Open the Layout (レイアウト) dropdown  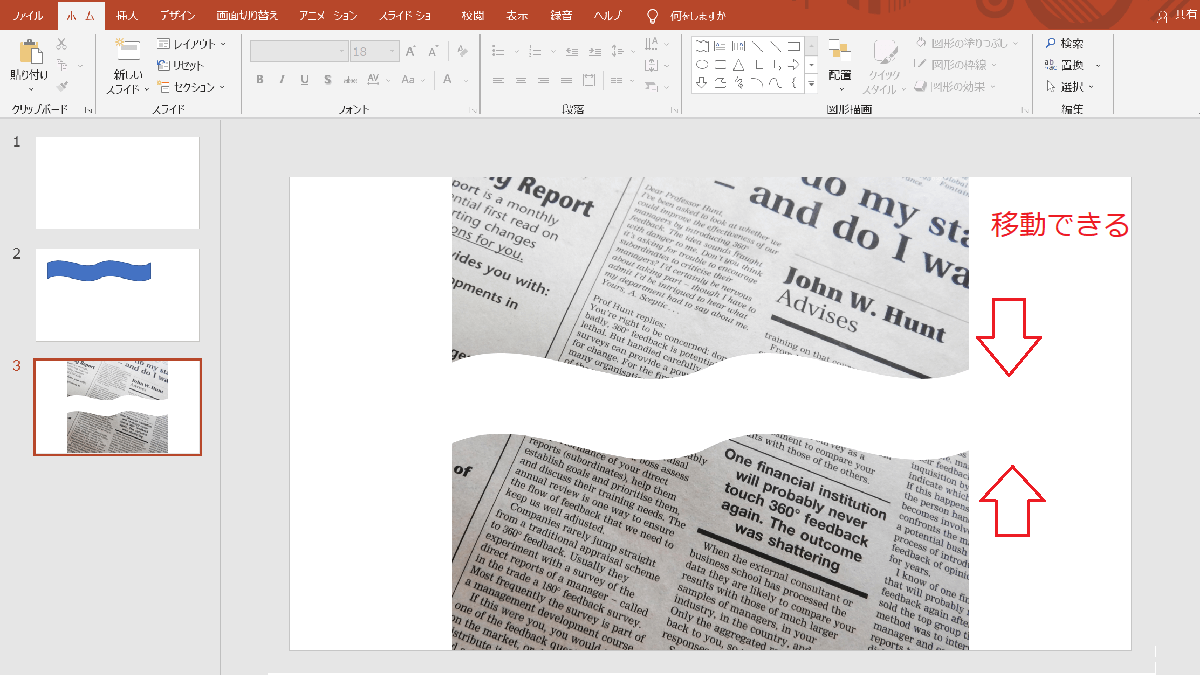[x=192, y=44]
